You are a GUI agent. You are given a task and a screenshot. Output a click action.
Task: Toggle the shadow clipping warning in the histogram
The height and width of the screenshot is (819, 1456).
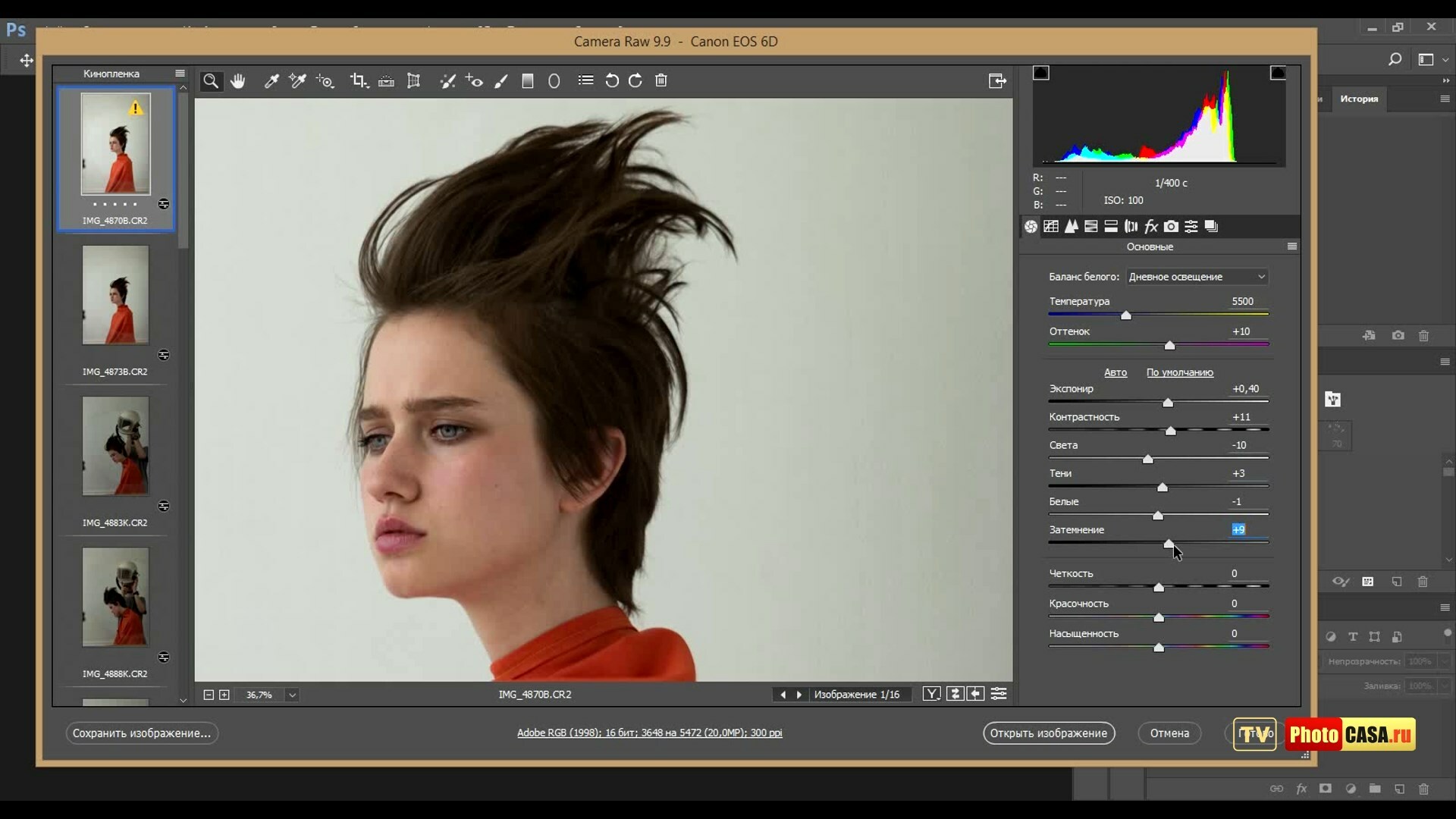tap(1041, 73)
